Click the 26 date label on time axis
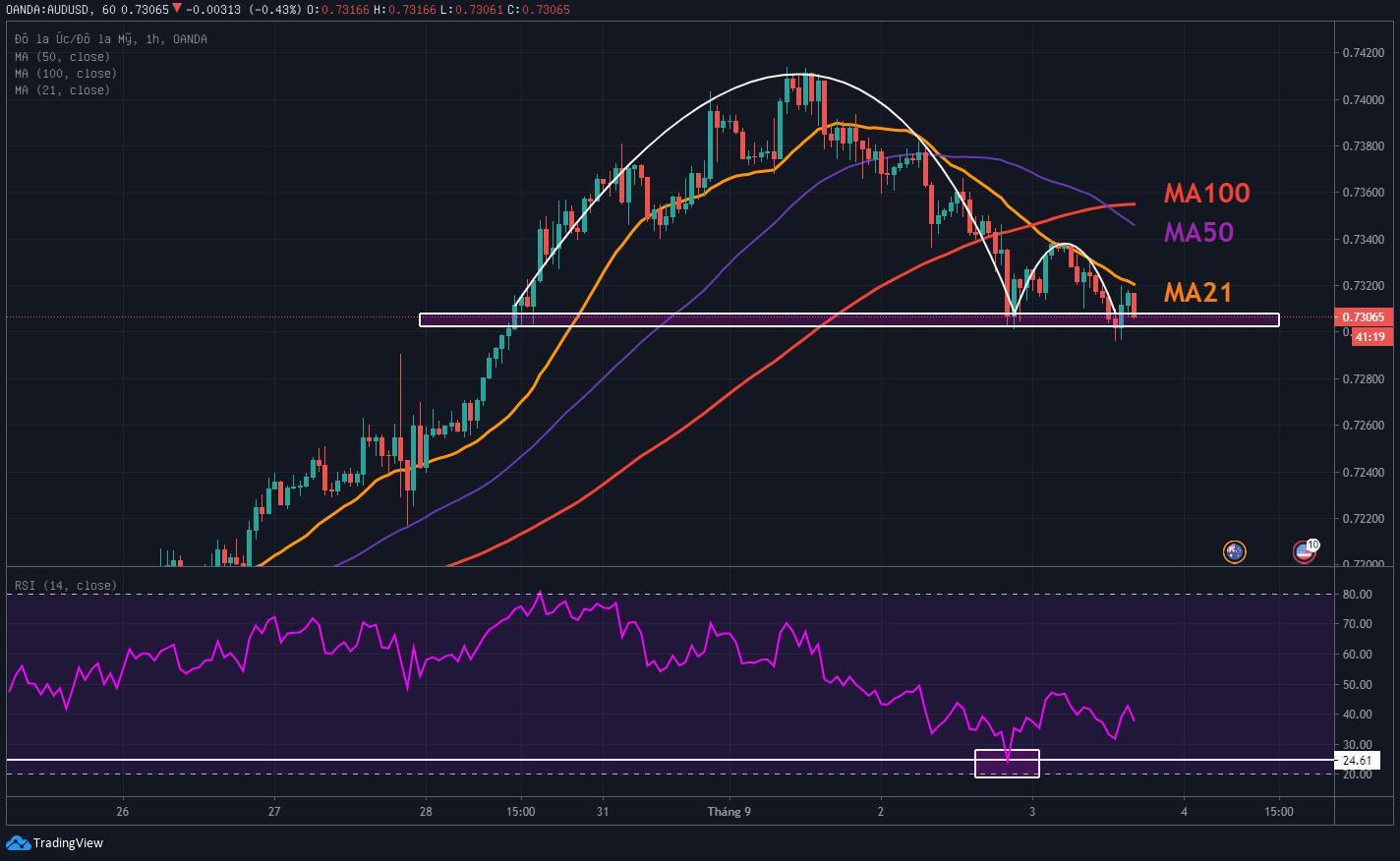Image resolution: width=1400 pixels, height=861 pixels. (122, 812)
